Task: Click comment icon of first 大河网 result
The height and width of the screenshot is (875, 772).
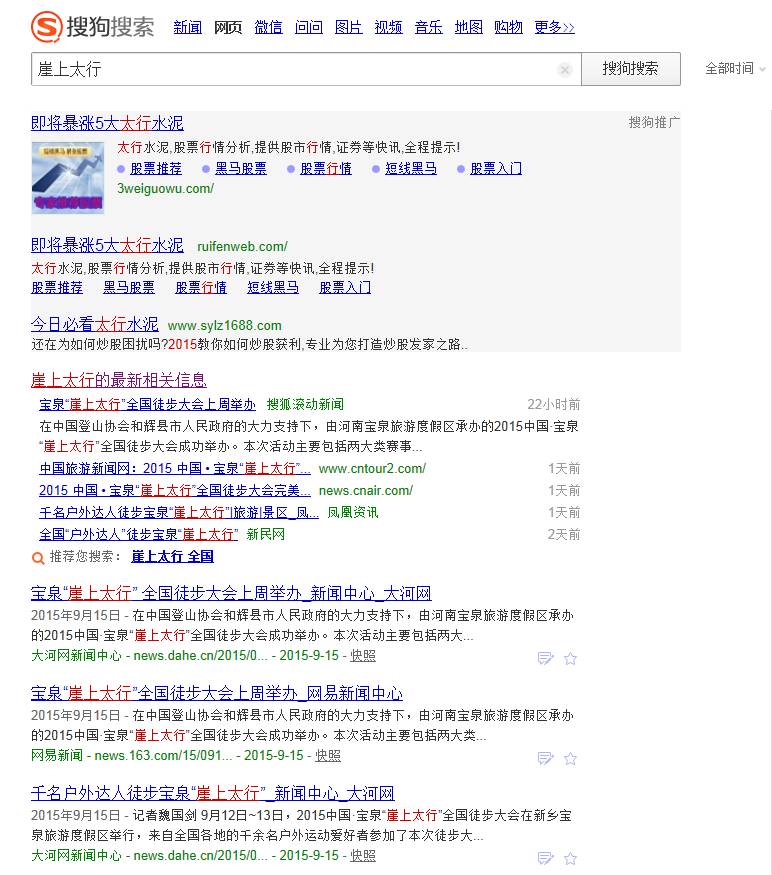Action: click(x=545, y=658)
